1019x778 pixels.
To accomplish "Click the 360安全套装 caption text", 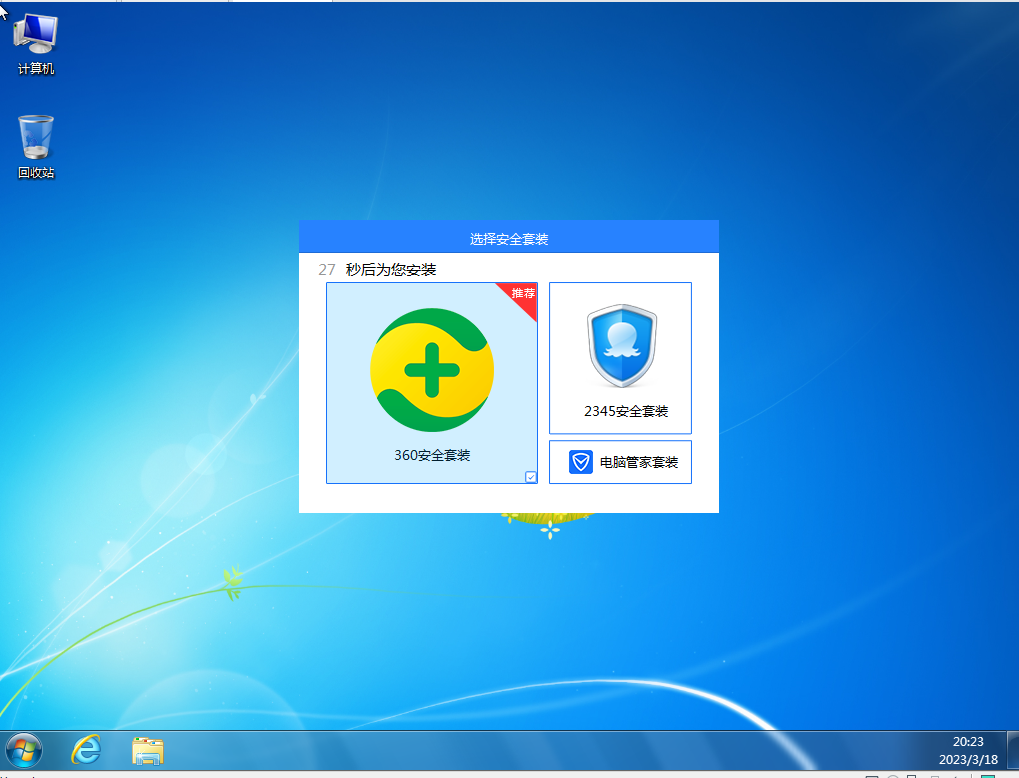I will pos(432,455).
